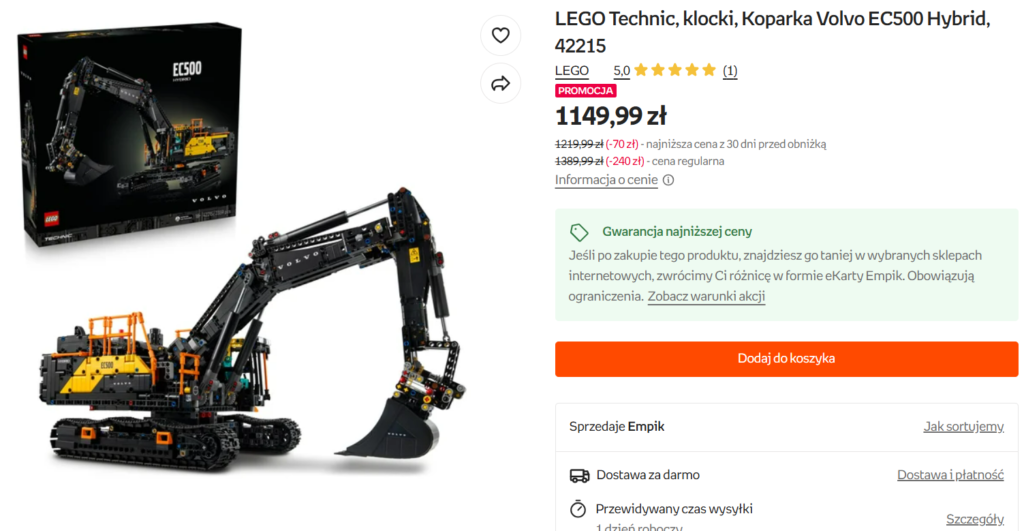
Task: Open the LEGO brand link
Action: click(x=572, y=70)
